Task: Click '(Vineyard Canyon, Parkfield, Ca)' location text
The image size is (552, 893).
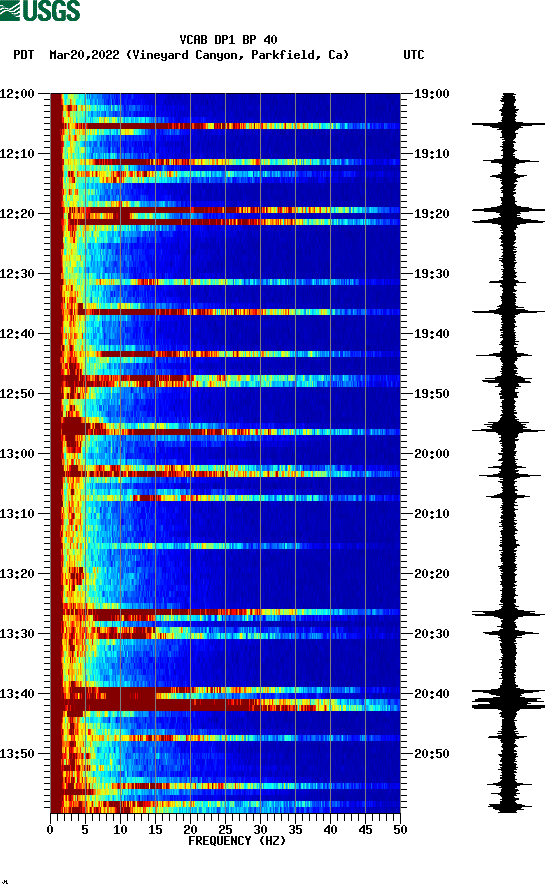Action: tap(238, 55)
